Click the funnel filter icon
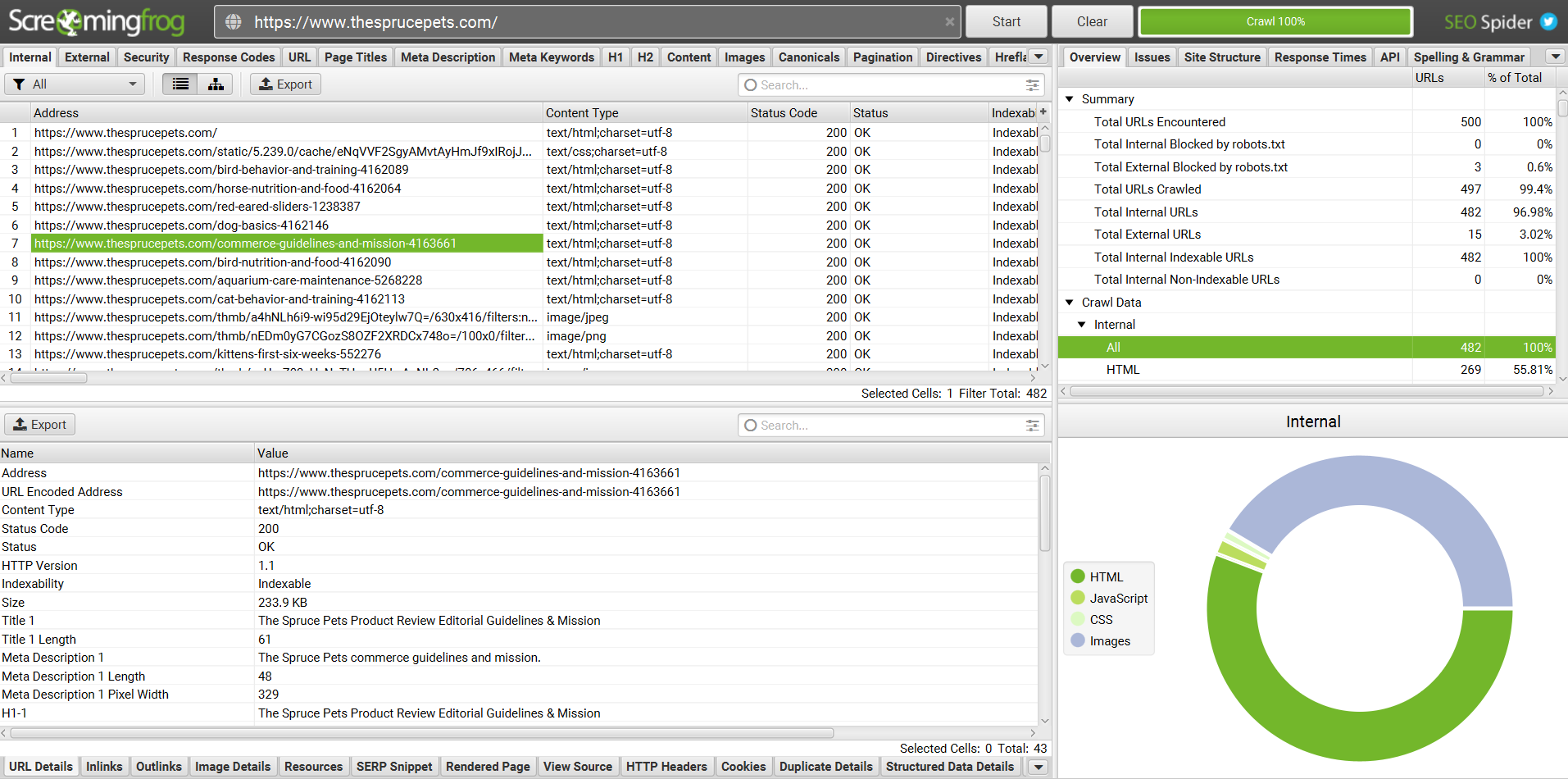Viewport: 1568px width, 779px height. 20,84
